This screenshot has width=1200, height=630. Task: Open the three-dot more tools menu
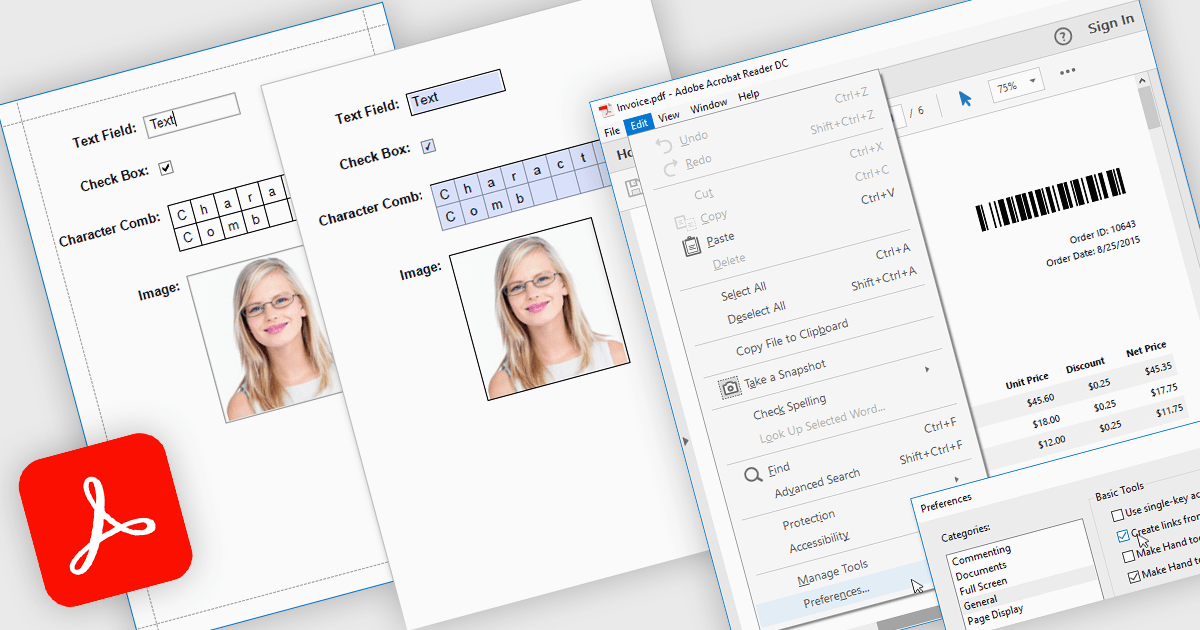pos(1067,71)
